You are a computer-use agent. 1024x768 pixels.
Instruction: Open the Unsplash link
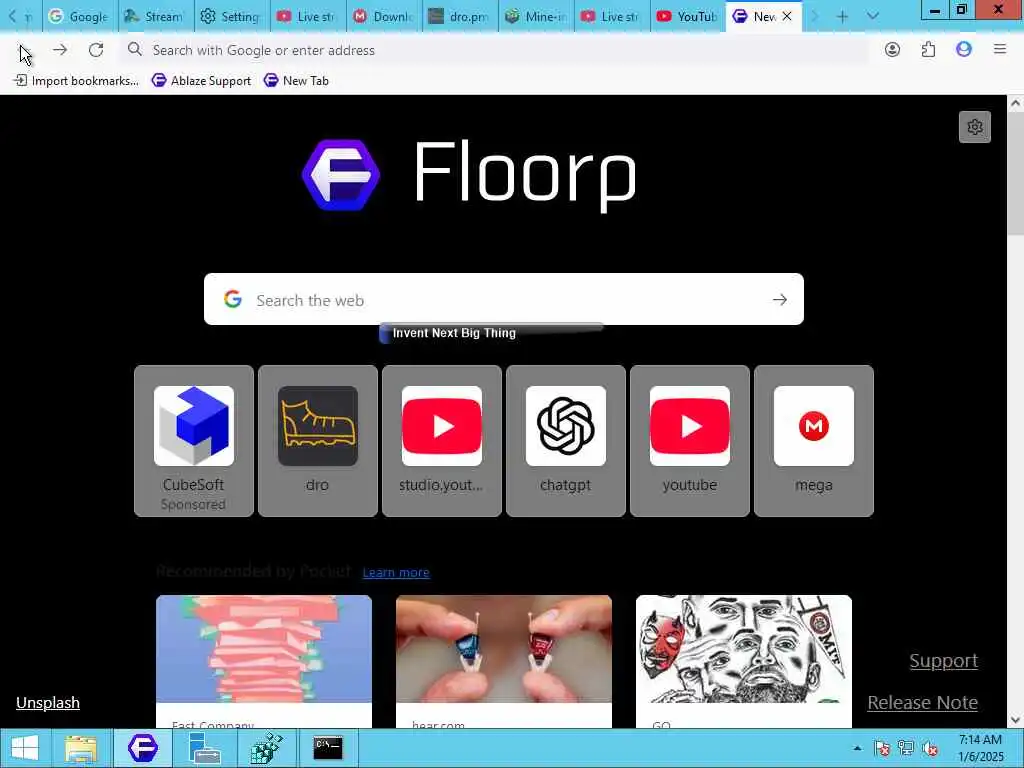coord(48,703)
